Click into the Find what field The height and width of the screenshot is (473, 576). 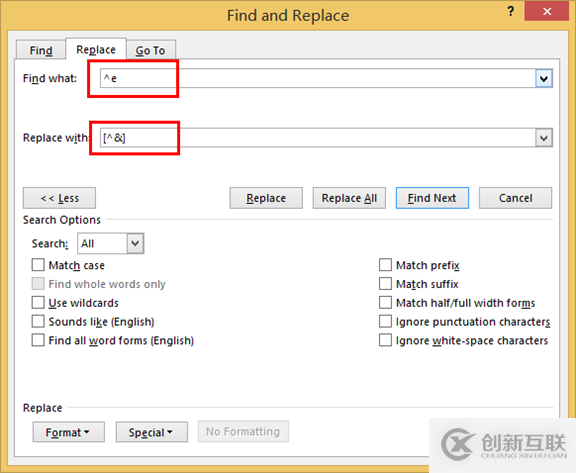[x=318, y=78]
